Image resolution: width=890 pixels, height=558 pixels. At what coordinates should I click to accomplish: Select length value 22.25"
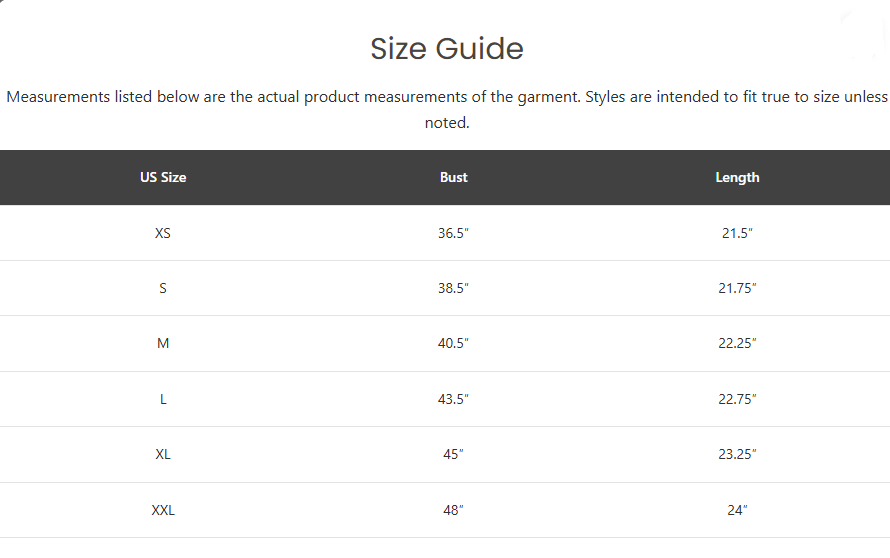(737, 343)
